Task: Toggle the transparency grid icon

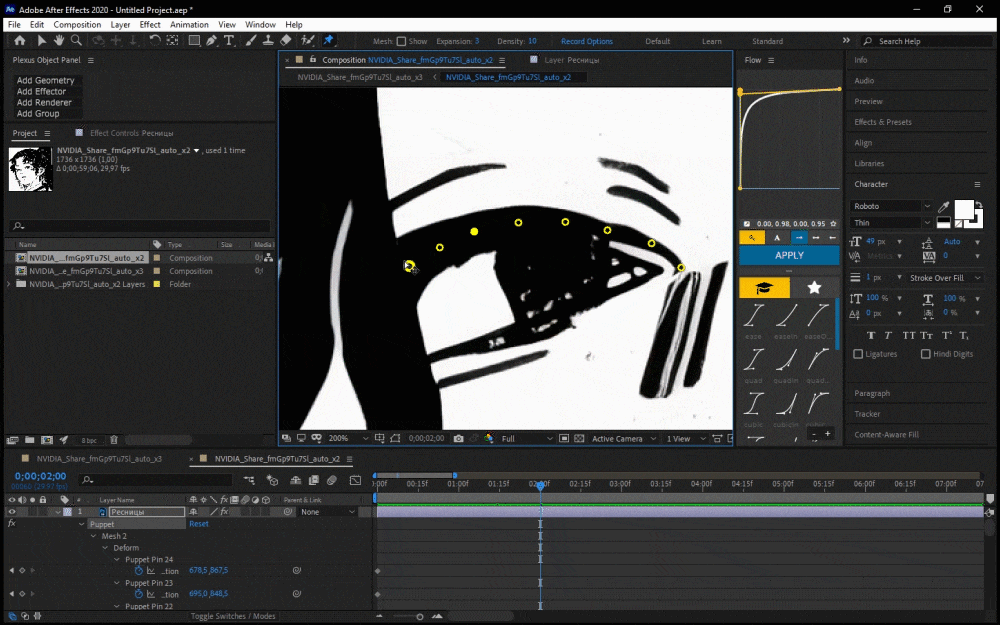Action: 579,439
